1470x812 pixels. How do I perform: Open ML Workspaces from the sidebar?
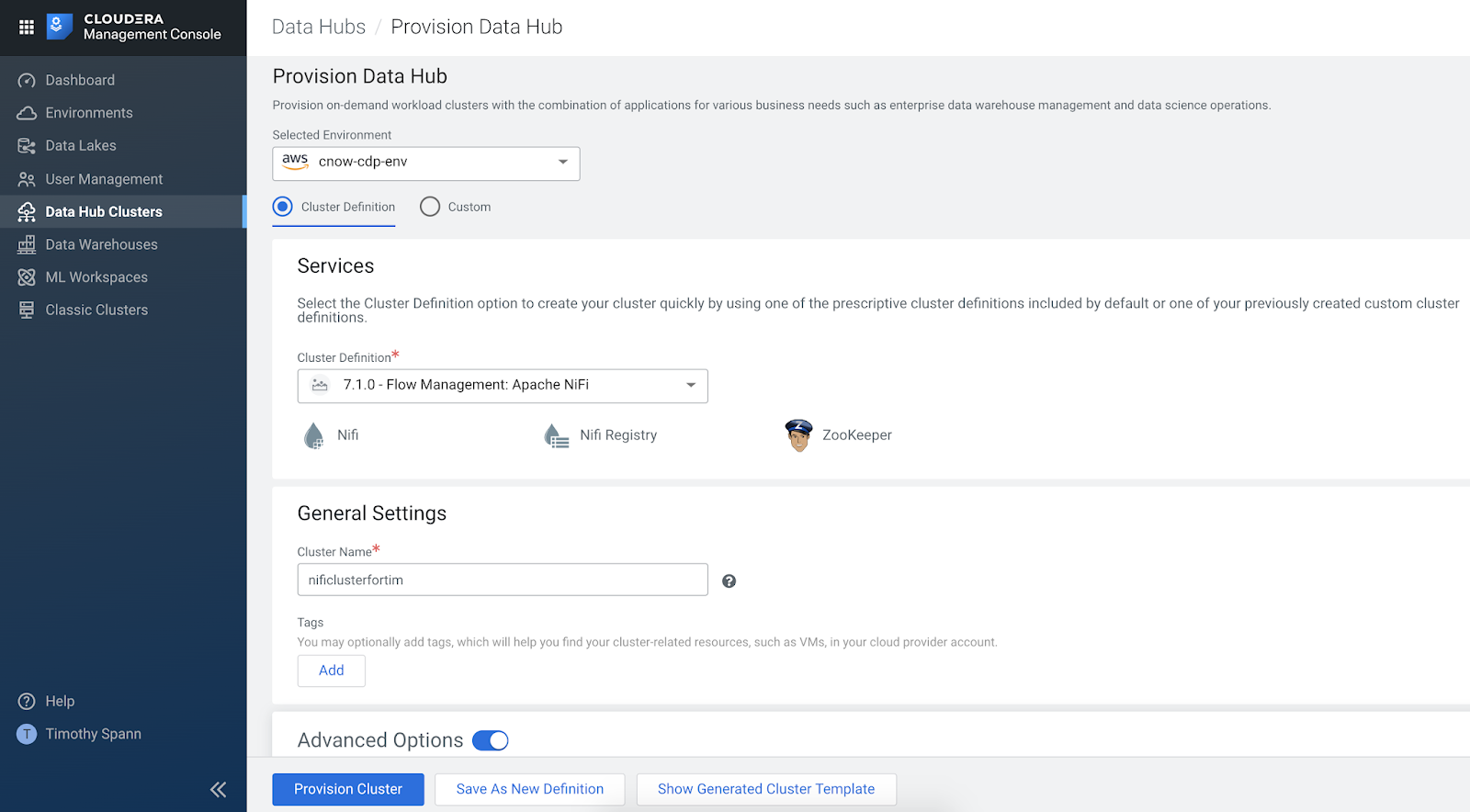click(96, 277)
